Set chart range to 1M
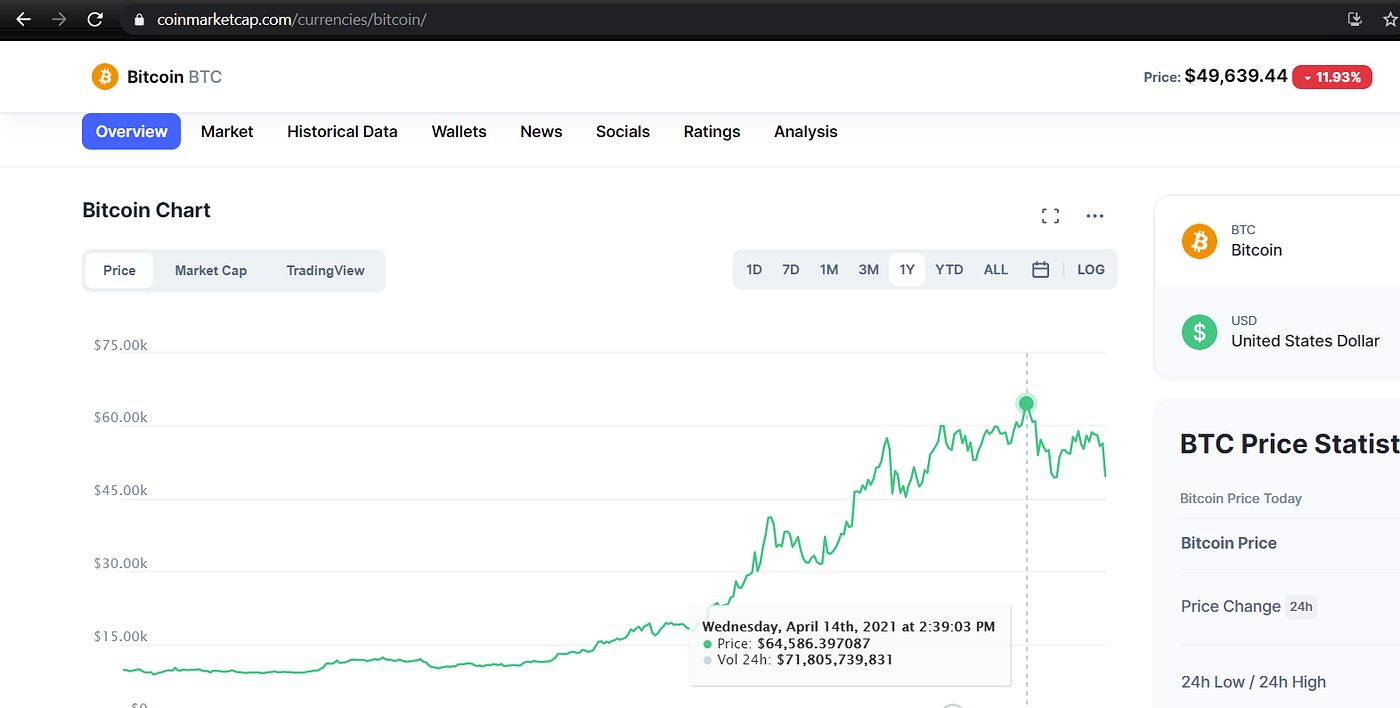This screenshot has width=1400, height=708. [829, 269]
